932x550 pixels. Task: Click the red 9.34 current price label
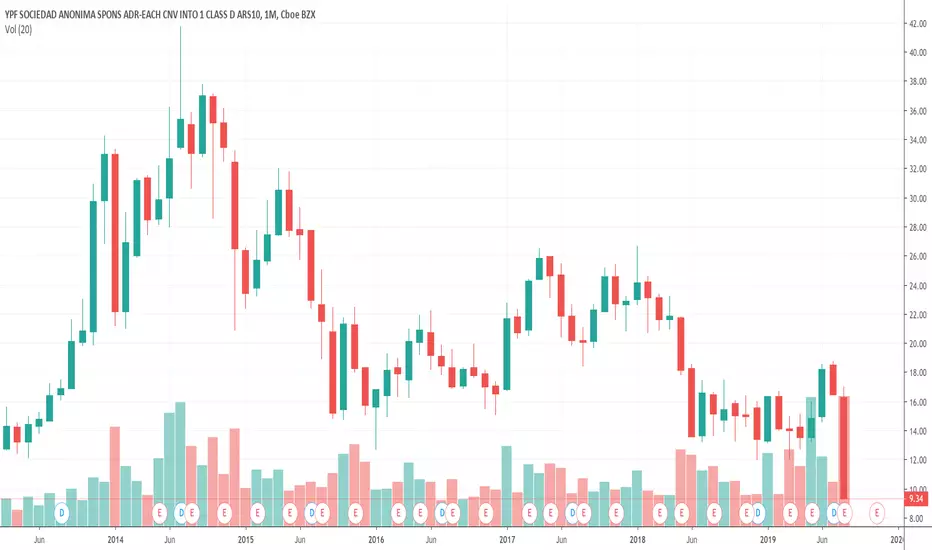[917, 499]
